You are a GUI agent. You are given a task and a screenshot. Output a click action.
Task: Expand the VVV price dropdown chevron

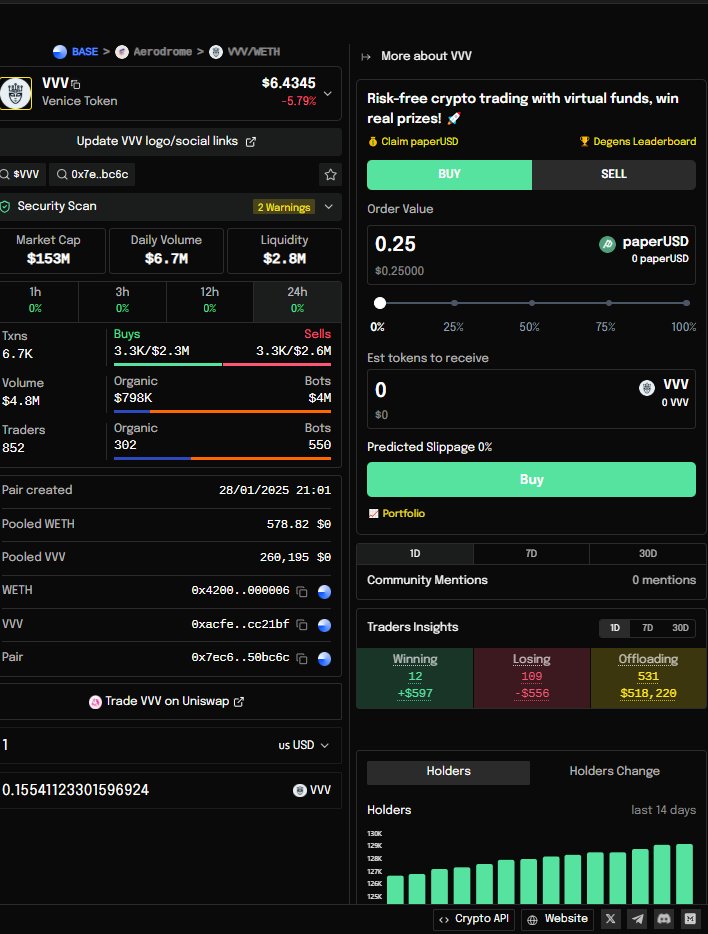coord(328,94)
